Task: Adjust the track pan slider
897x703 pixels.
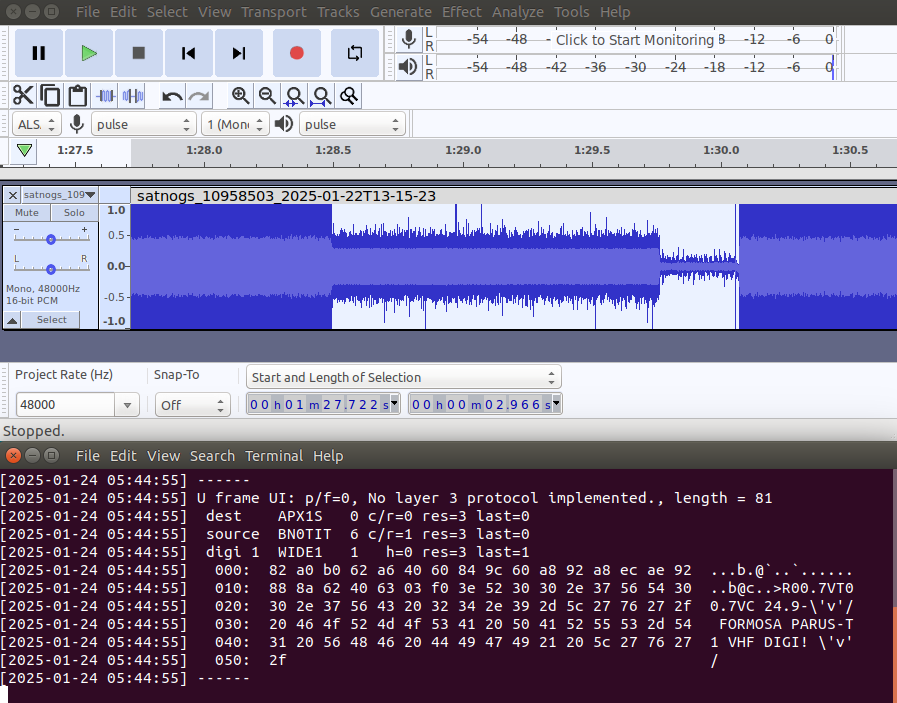Action: click(51, 269)
